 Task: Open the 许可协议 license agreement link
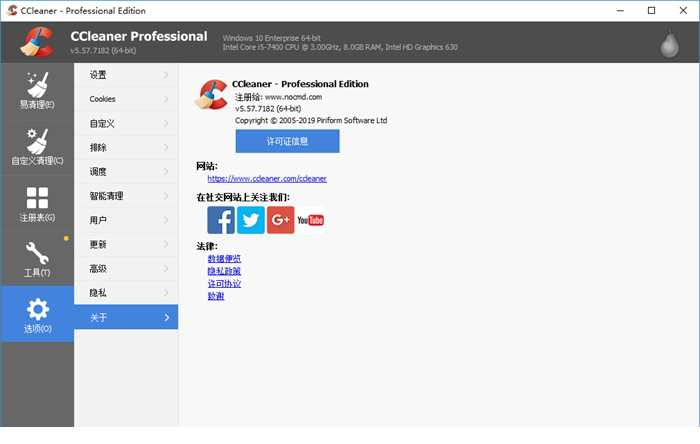point(224,283)
